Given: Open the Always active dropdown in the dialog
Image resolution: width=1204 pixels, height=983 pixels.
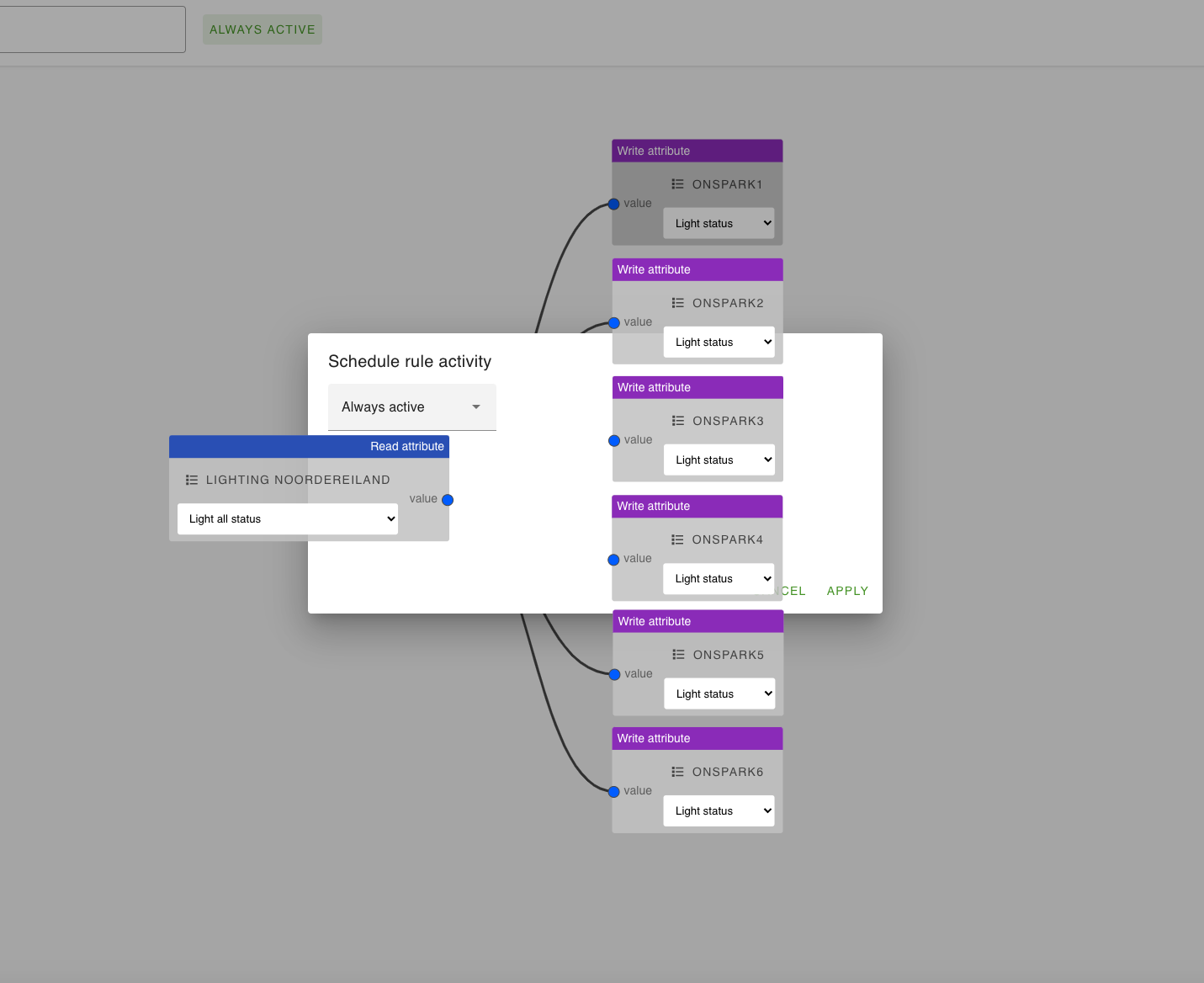Looking at the screenshot, I should click(x=411, y=406).
